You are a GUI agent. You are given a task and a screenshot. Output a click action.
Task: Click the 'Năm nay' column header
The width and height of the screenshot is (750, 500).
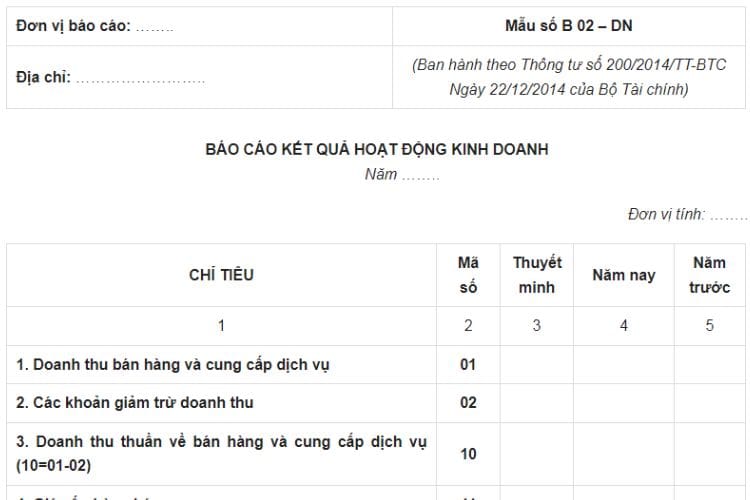click(x=623, y=275)
